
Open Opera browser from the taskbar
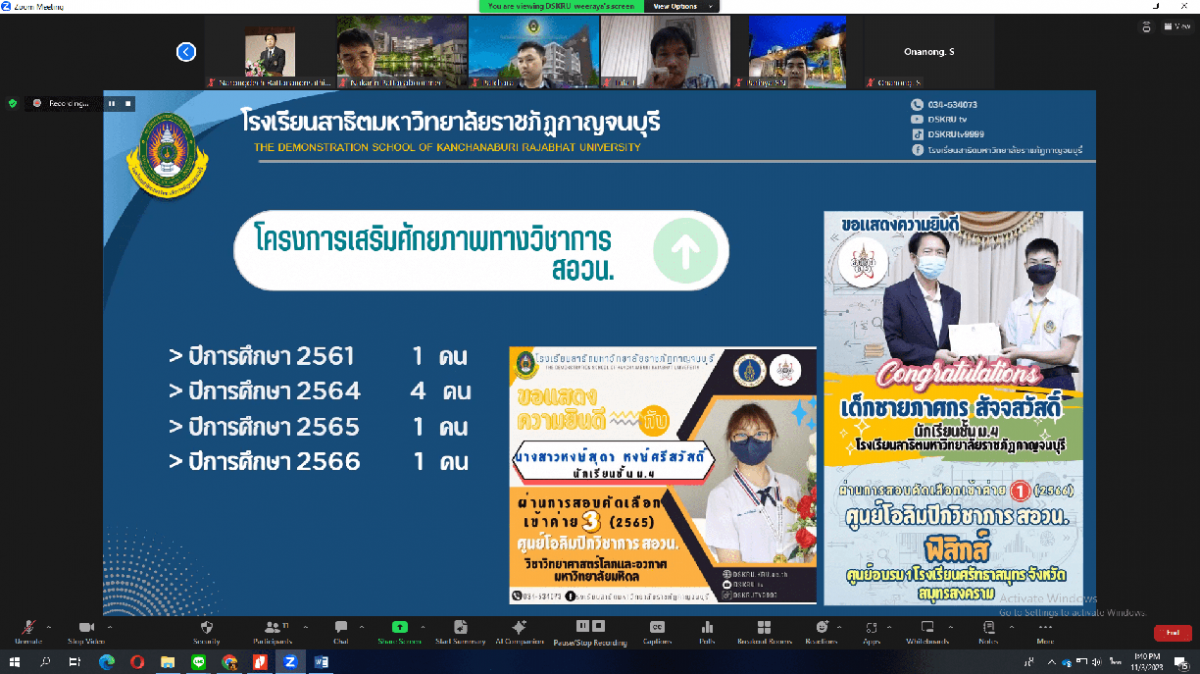pyautogui.click(x=137, y=662)
